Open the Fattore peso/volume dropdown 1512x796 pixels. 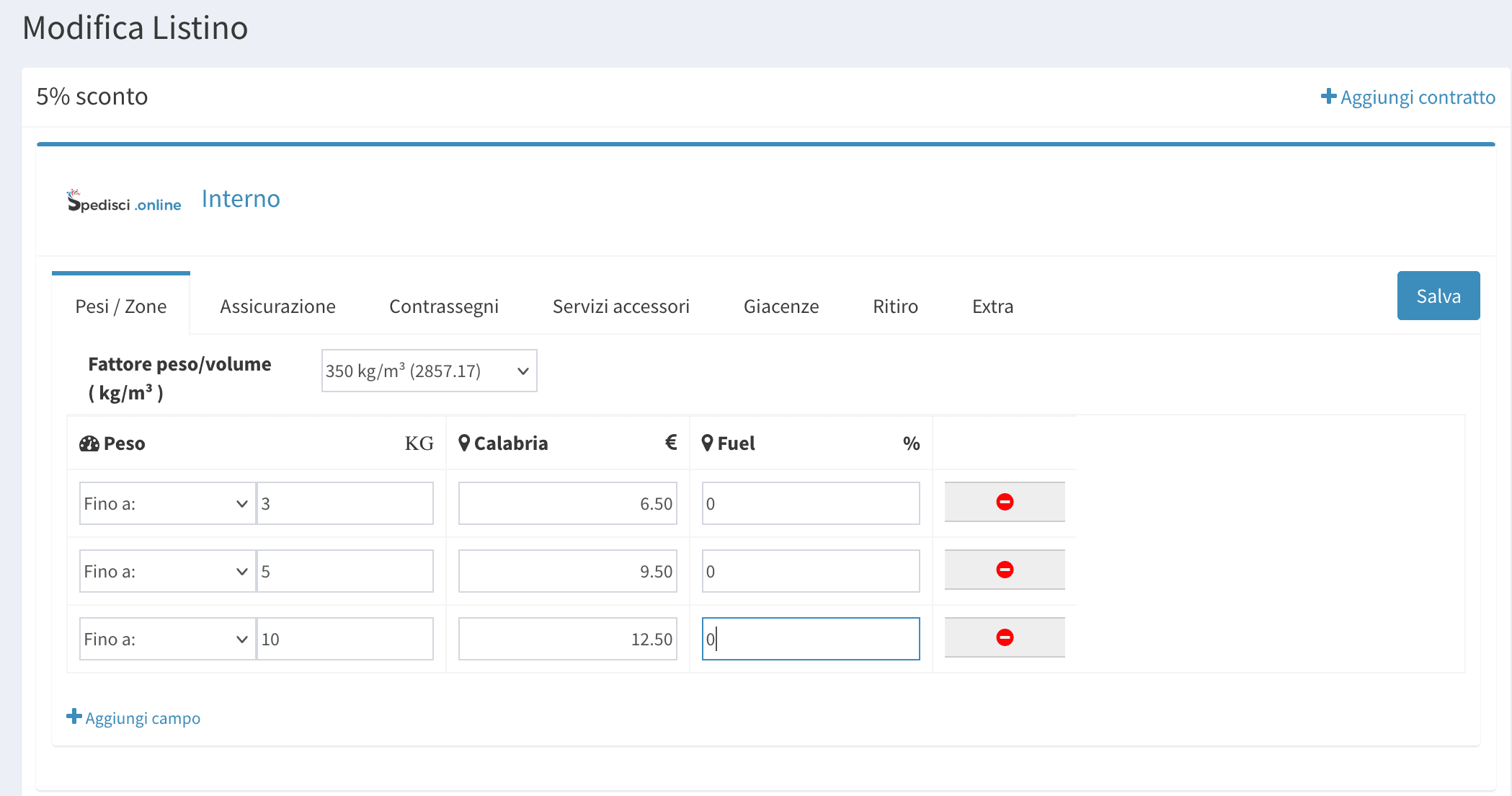point(429,371)
